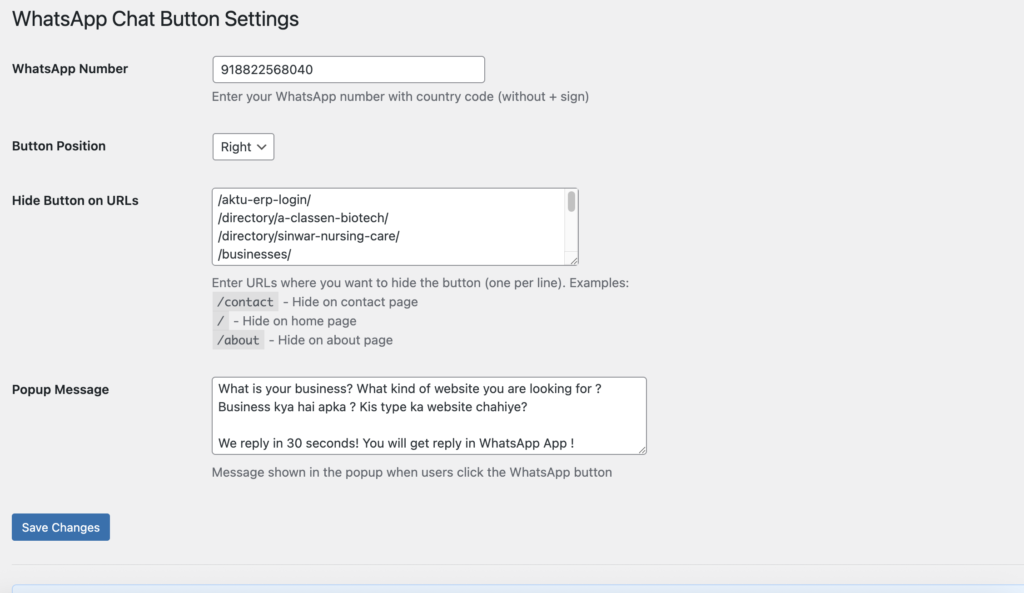Click the Hide Button on URLs label

tap(75, 200)
